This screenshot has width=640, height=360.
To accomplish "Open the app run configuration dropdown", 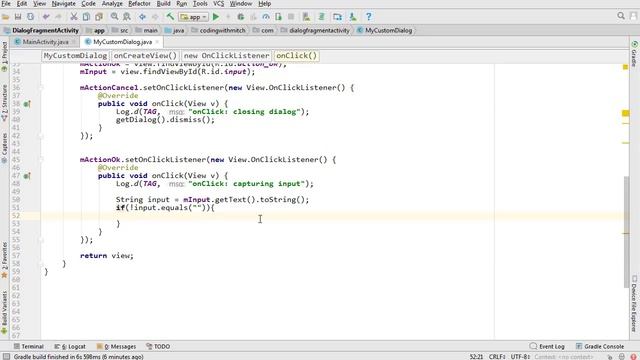I will pyautogui.click(x=193, y=17).
